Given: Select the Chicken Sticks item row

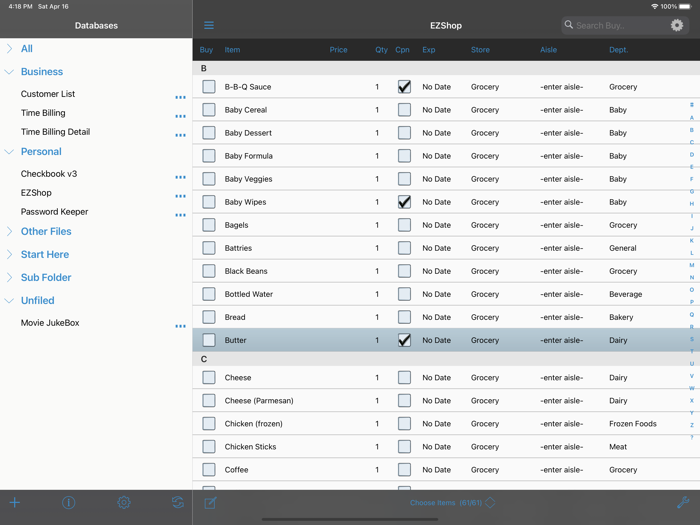Looking at the screenshot, I should pos(446,446).
